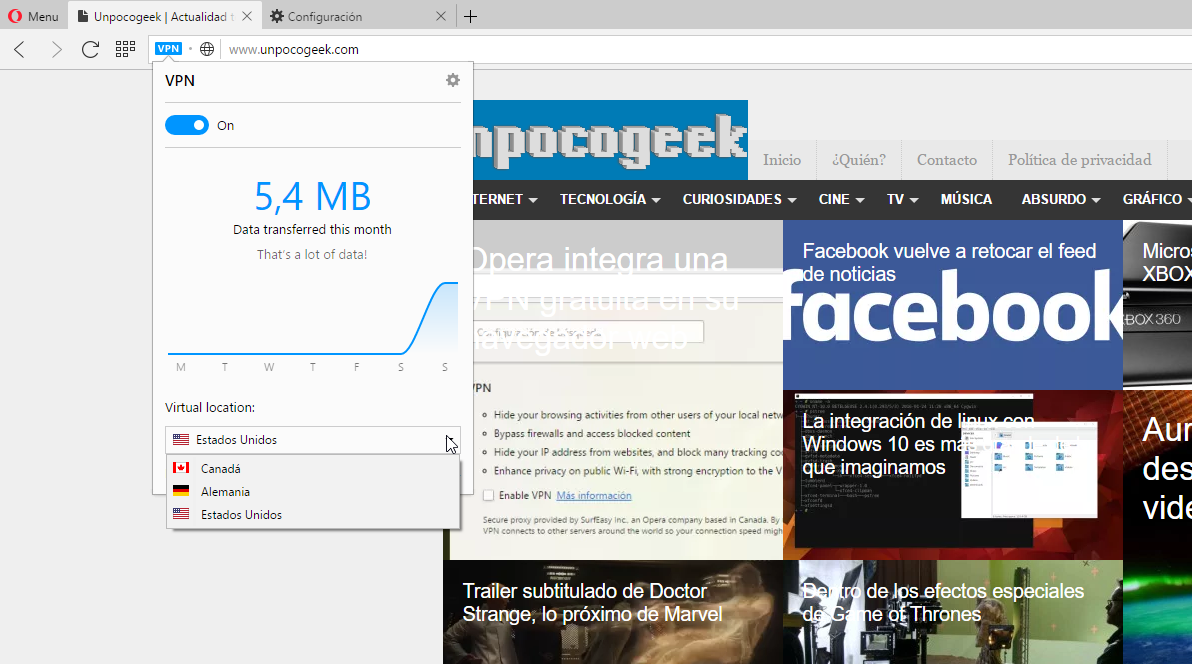Screen dimensions: 1192x664
Task: Open the Linux con Windows 10 article
Action: (x=953, y=475)
